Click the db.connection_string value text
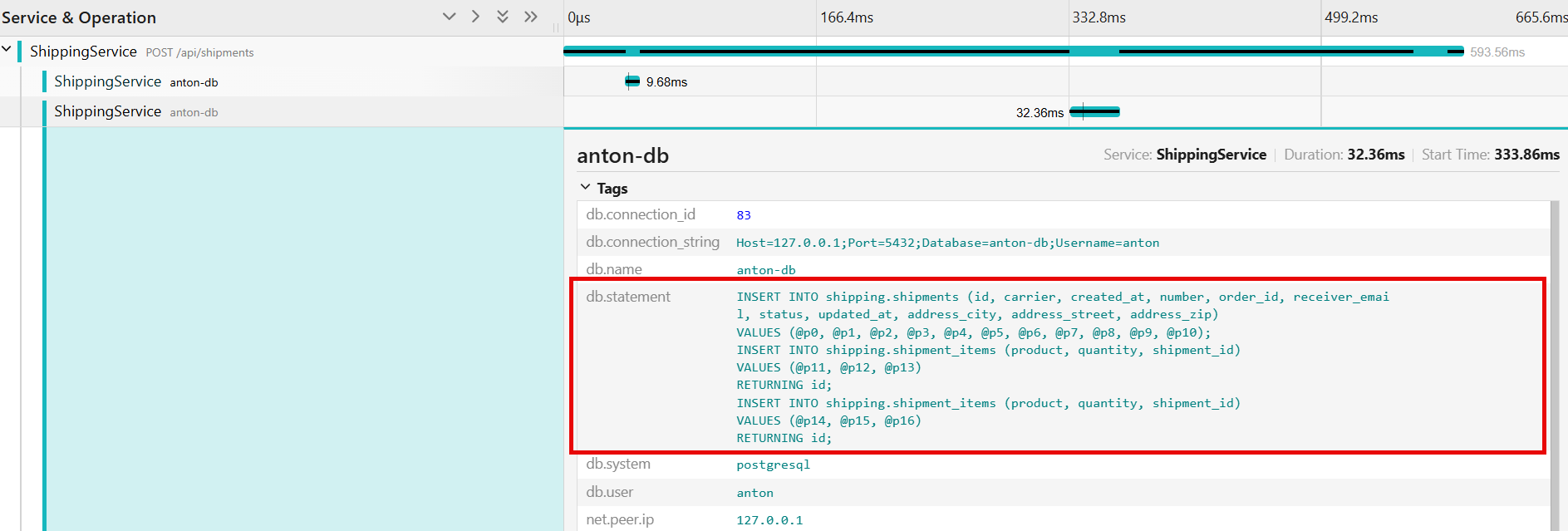 point(947,243)
